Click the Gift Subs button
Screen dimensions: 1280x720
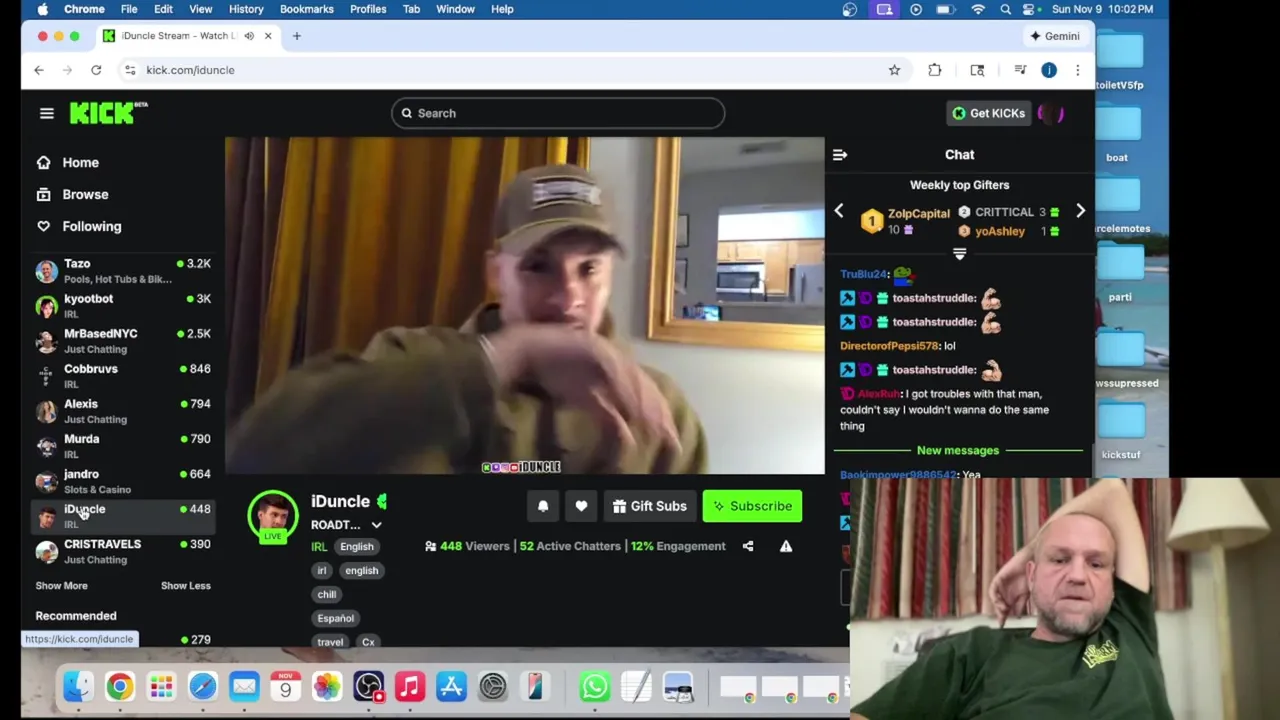tap(650, 506)
